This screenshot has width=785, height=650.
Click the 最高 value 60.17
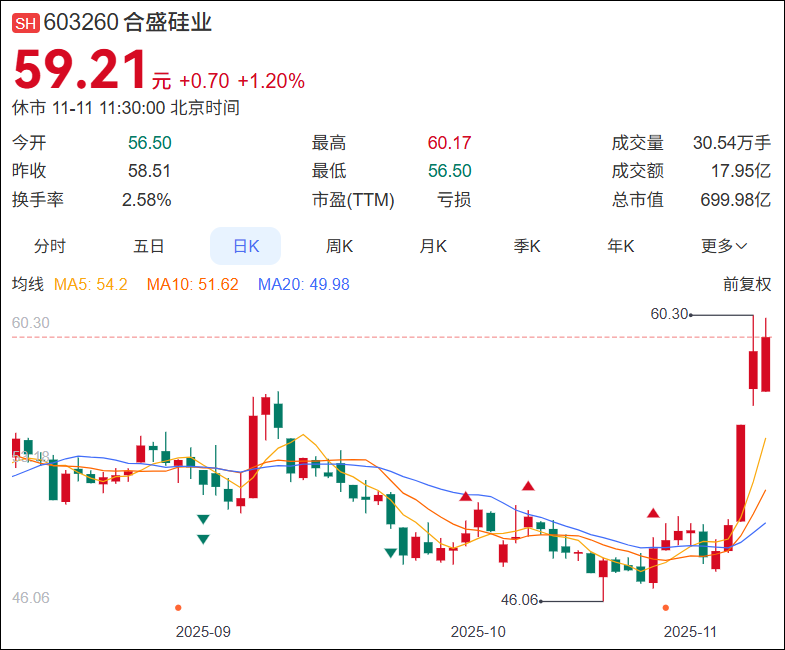coord(449,143)
